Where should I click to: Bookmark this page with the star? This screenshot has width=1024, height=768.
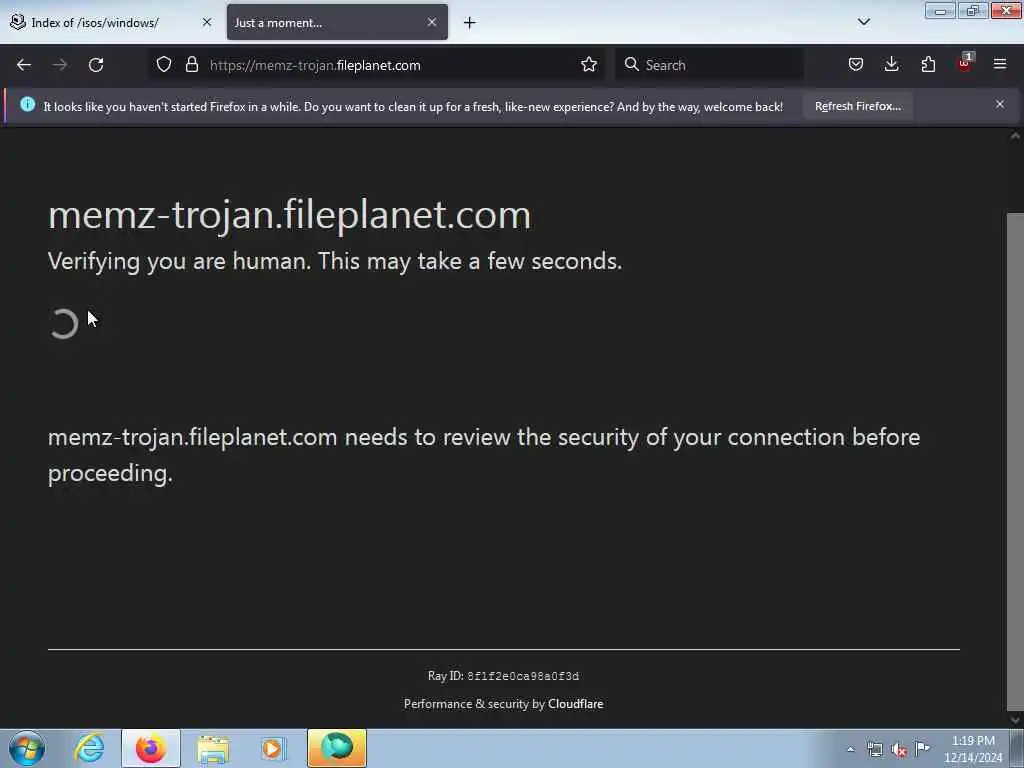tap(588, 65)
